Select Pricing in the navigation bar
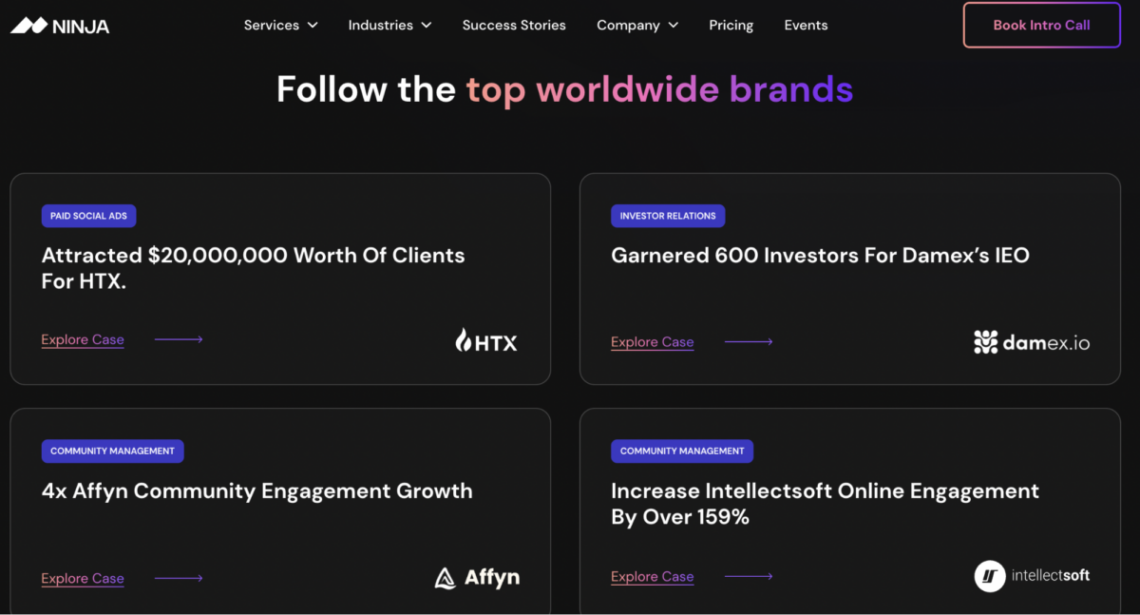Screen dimensions: 1140x615 (x=731, y=25)
